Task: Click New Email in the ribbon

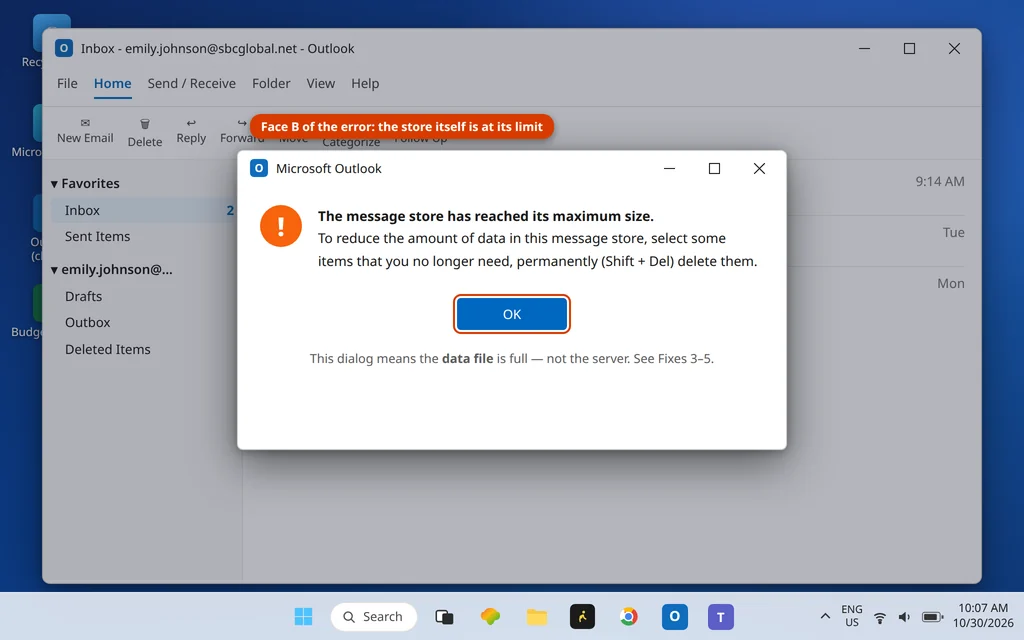Action: (85, 131)
